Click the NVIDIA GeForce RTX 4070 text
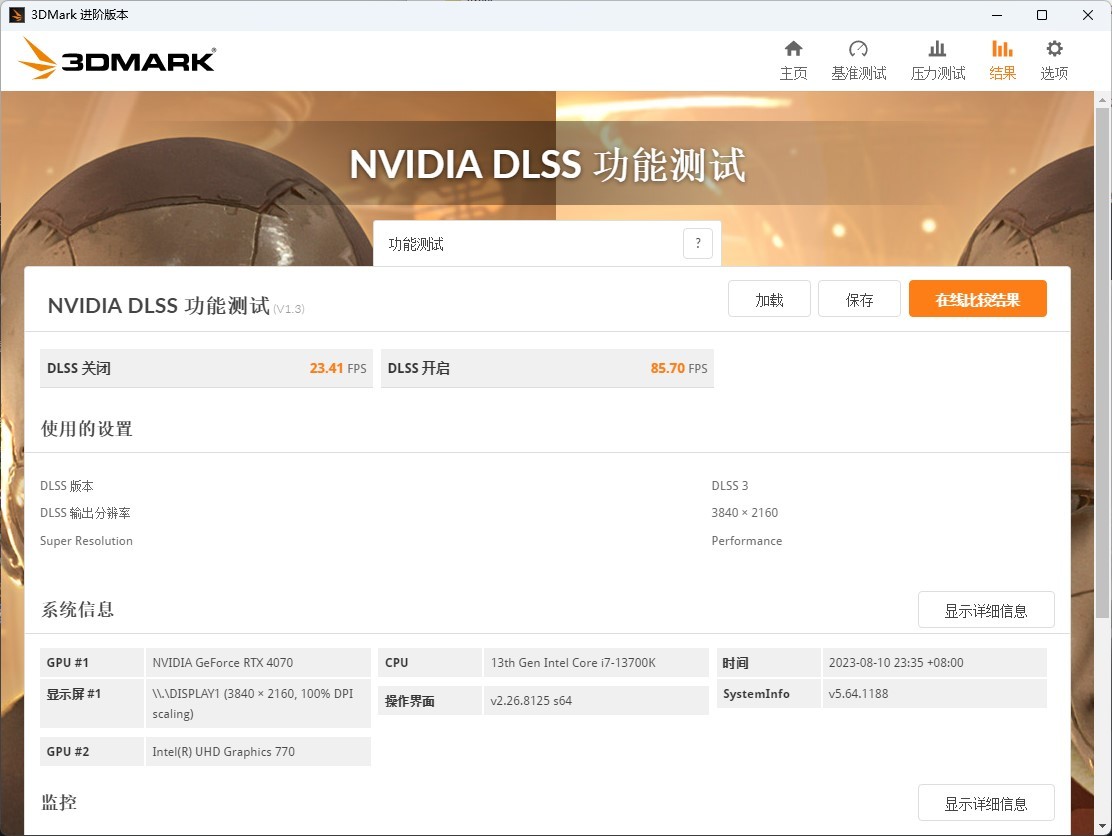1112x836 pixels. (x=223, y=662)
